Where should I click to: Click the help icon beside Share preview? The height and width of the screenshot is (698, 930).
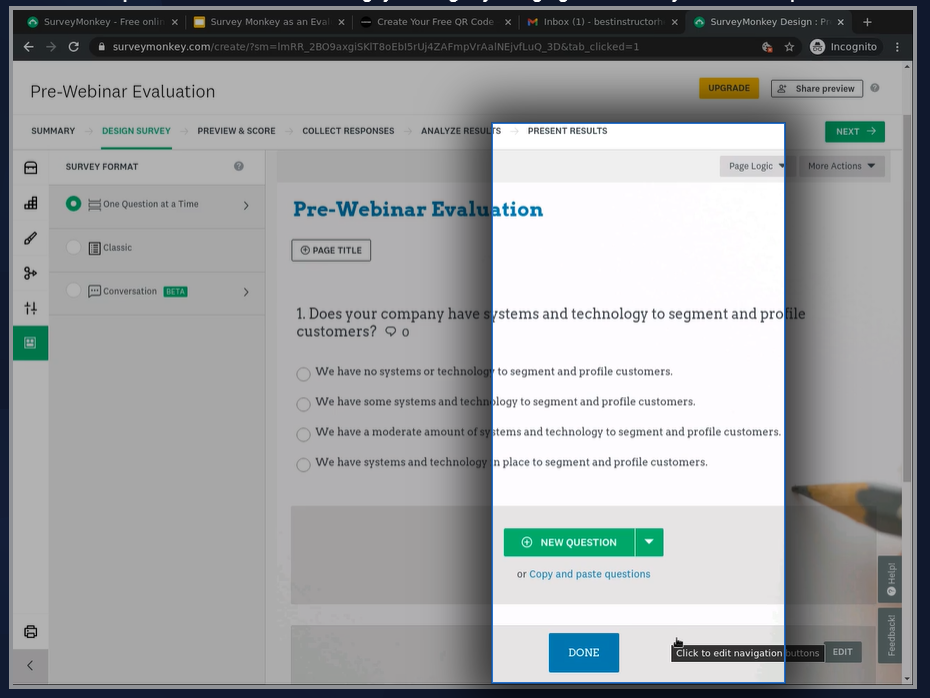875,88
